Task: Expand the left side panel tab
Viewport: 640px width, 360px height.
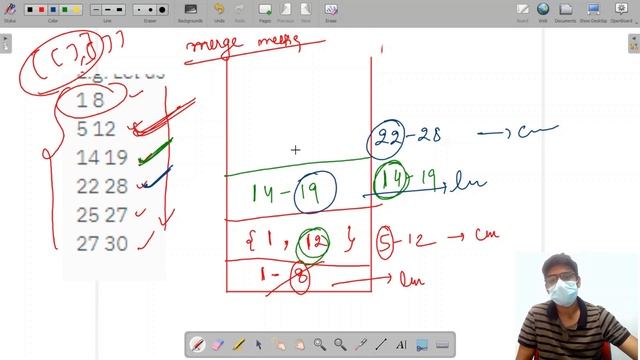Action: click(5, 43)
